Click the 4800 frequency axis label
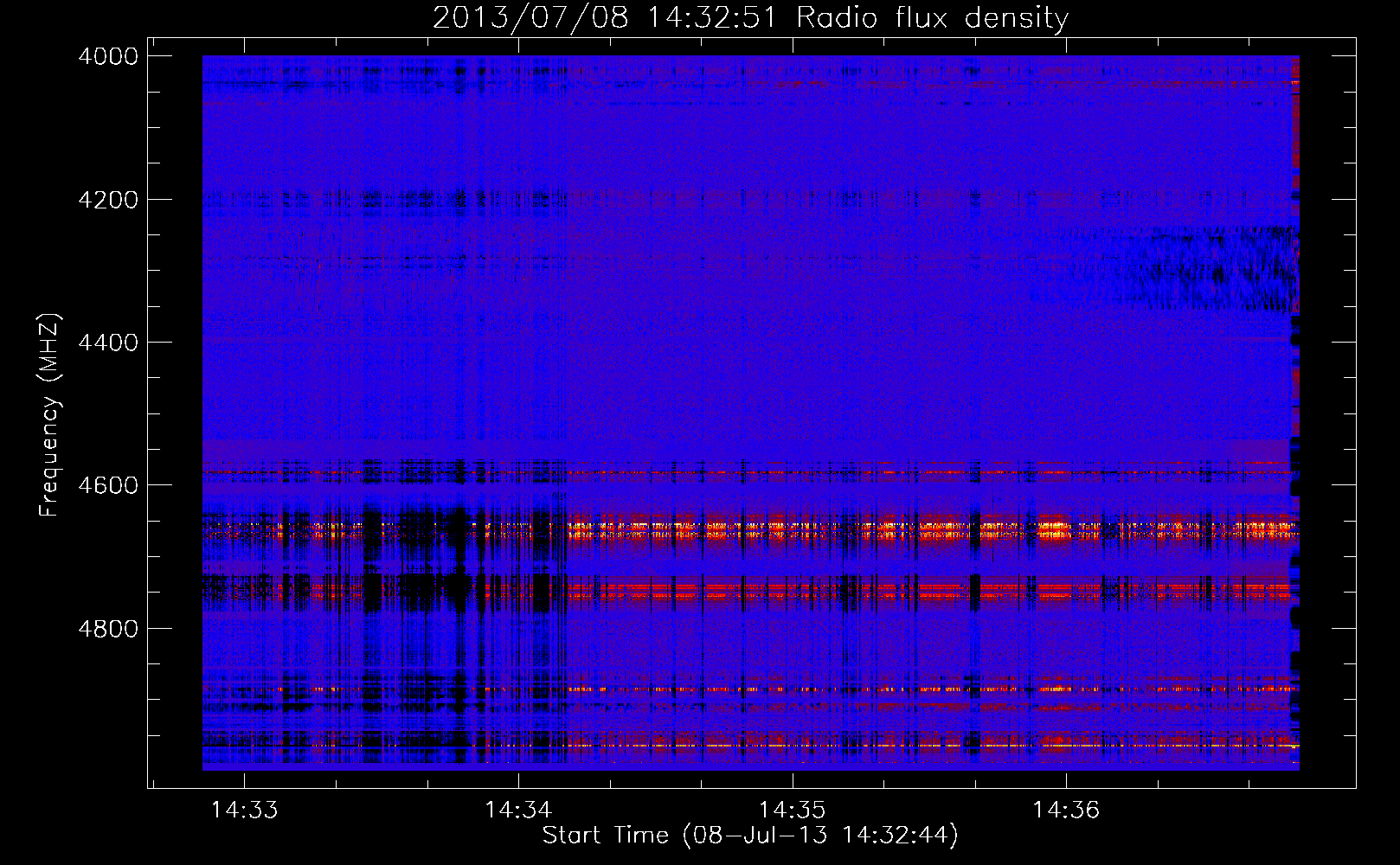 (x=108, y=628)
